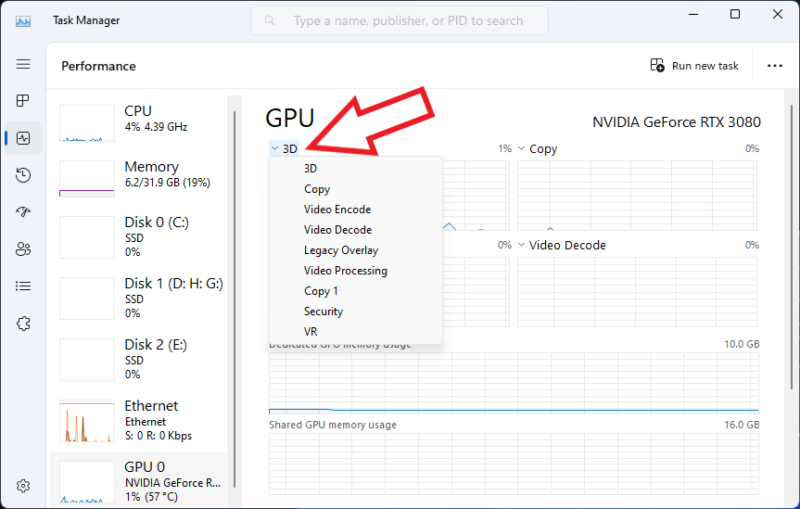Minimize the Task Manager window

point(693,14)
